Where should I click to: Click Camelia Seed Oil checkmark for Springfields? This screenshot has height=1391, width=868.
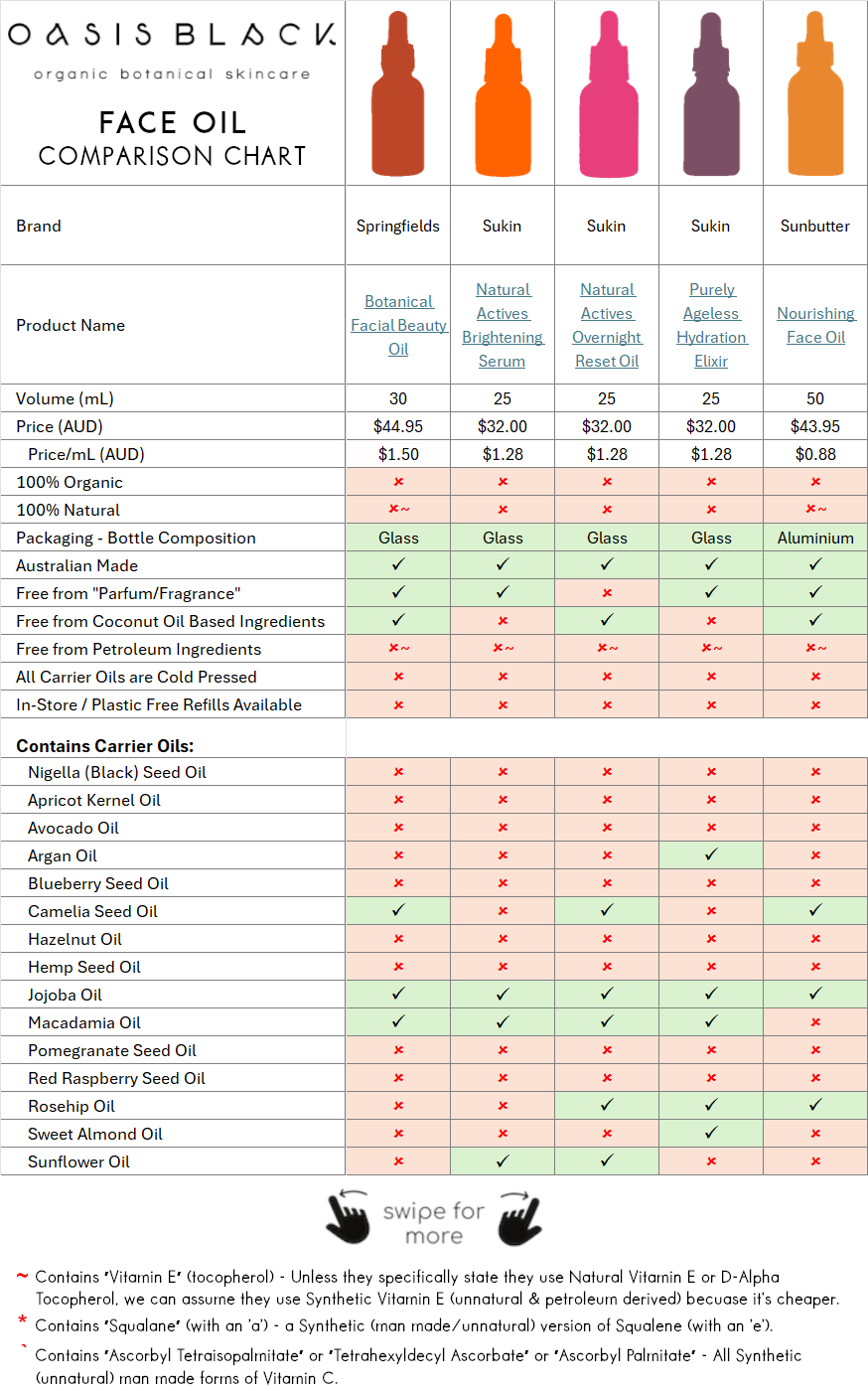398,910
